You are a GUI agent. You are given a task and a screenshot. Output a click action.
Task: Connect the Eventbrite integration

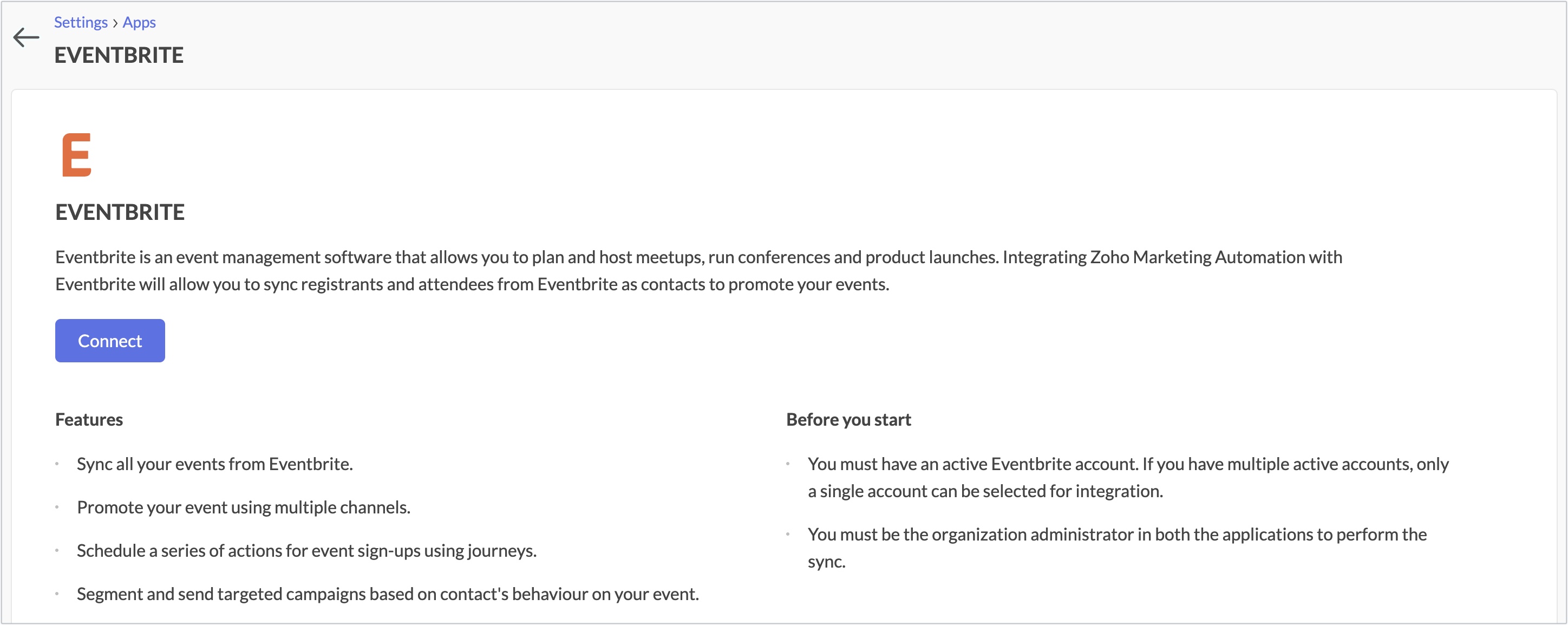[110, 341]
